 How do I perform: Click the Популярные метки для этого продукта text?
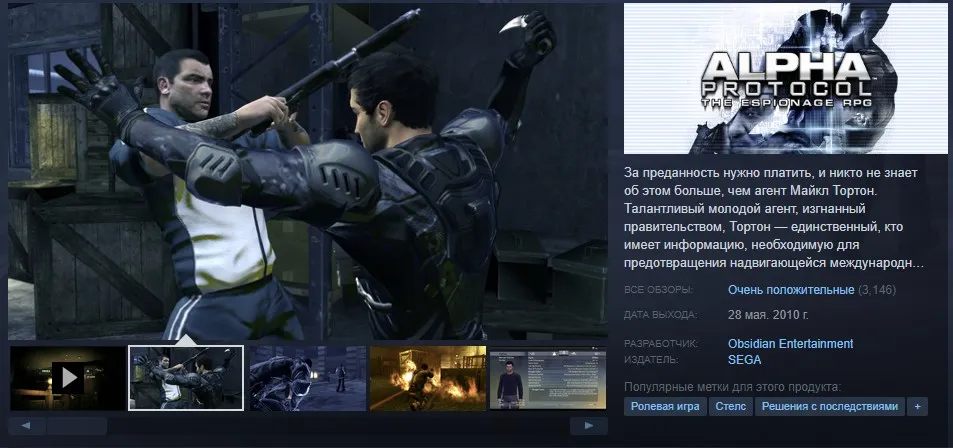click(732, 387)
